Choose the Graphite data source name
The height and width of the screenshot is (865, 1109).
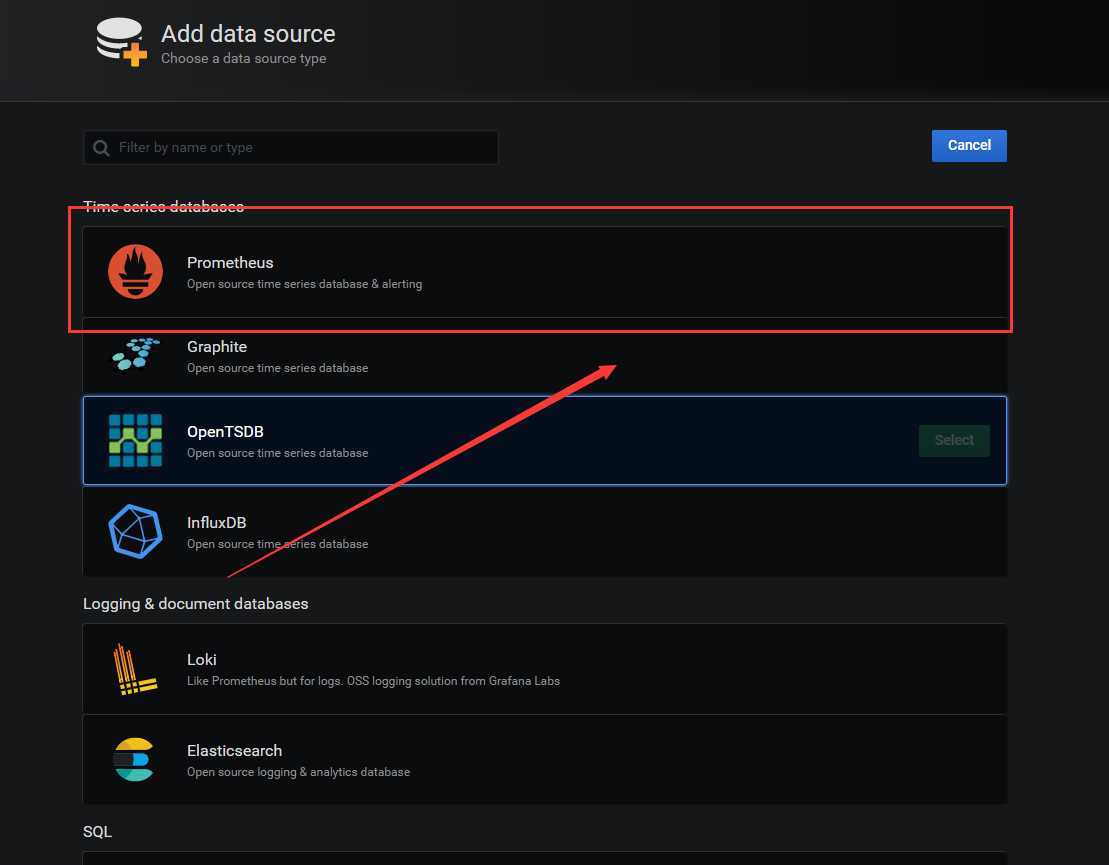[217, 347]
